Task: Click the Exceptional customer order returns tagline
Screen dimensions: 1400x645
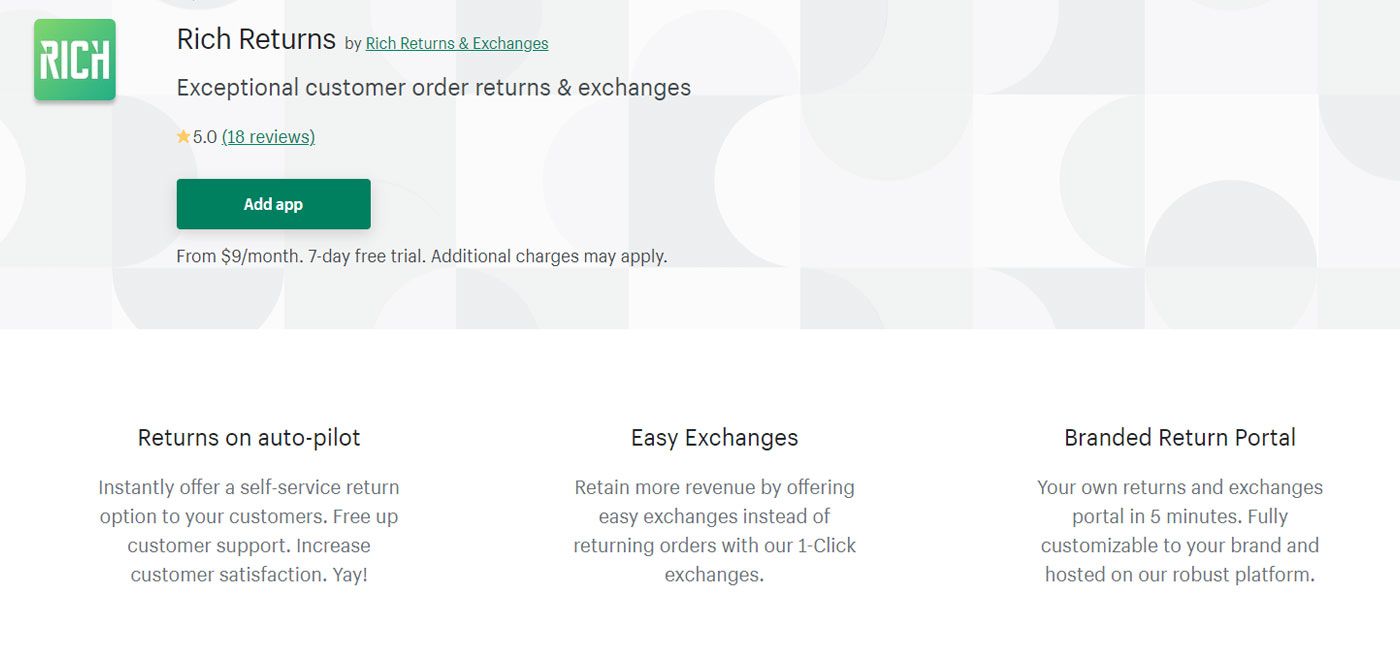Action: [x=434, y=87]
